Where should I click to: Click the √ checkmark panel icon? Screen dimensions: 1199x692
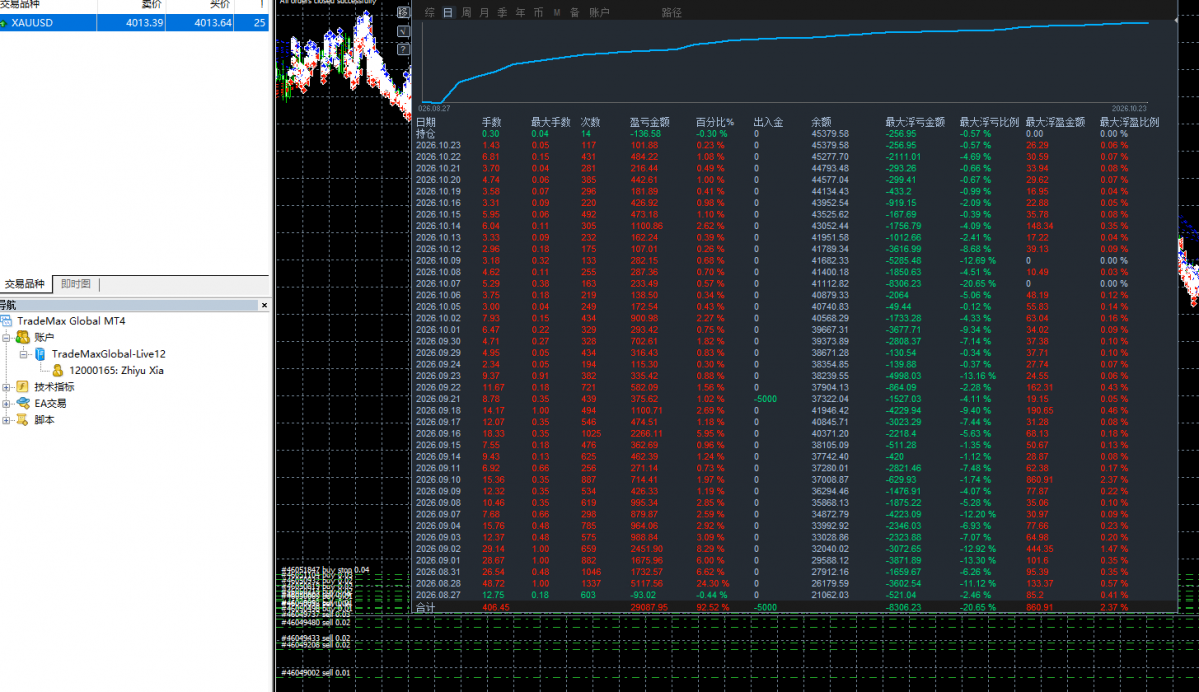(403, 31)
